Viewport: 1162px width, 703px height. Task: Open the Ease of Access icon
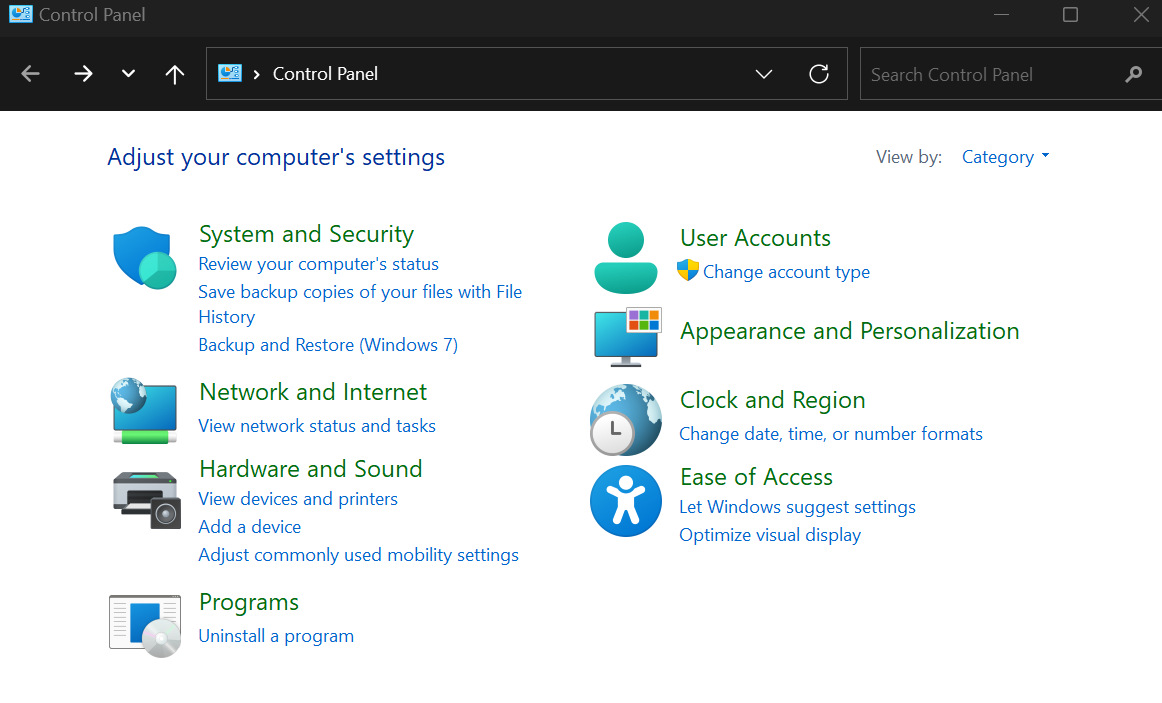point(625,501)
